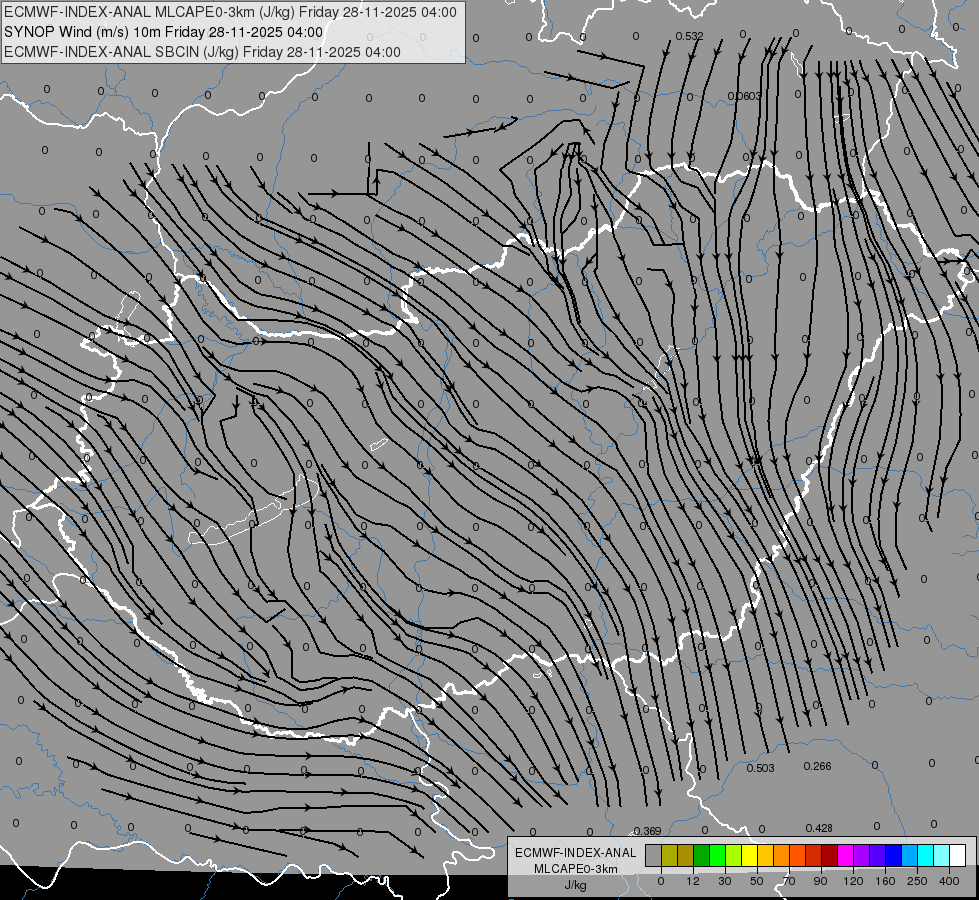Click the legend tick label 160
This screenshot has width=979, height=900.
[x=885, y=881]
